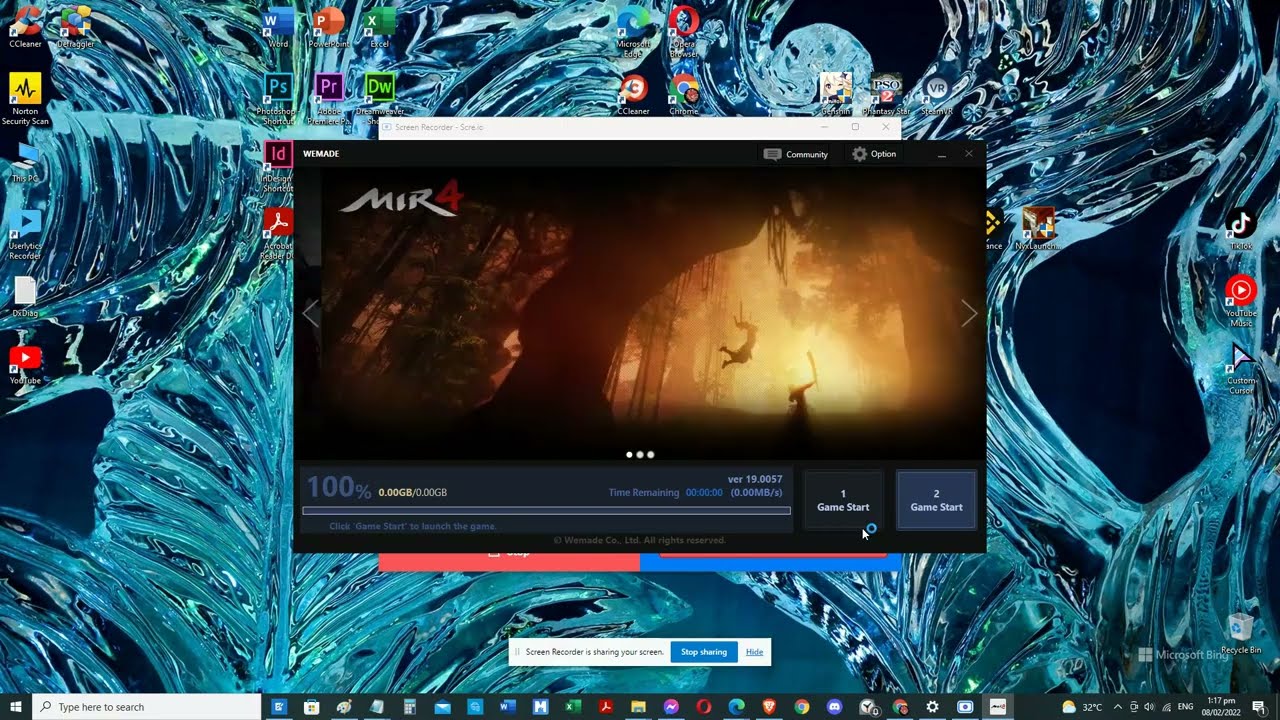Open the Option settings in MIR4 launcher
1280x720 pixels.
tap(874, 154)
